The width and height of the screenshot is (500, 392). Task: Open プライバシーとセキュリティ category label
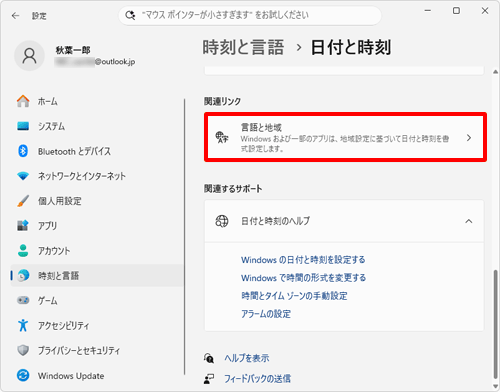point(79,350)
